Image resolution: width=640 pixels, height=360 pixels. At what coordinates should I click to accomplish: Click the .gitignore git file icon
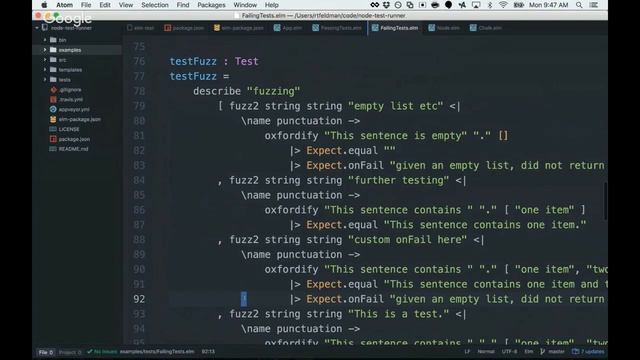[53, 90]
